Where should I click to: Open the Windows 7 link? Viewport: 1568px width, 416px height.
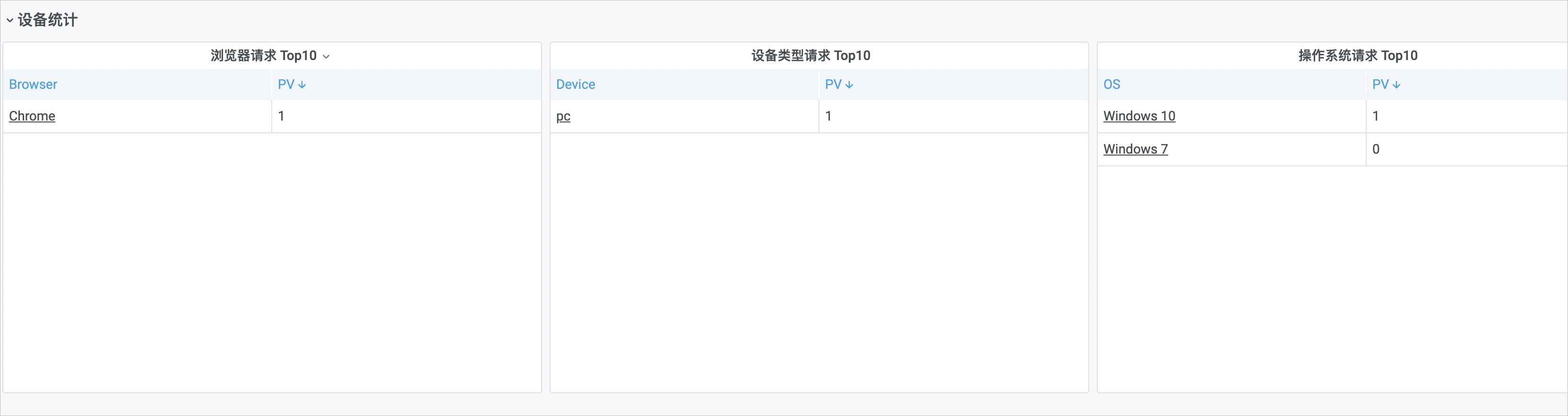point(1135,148)
